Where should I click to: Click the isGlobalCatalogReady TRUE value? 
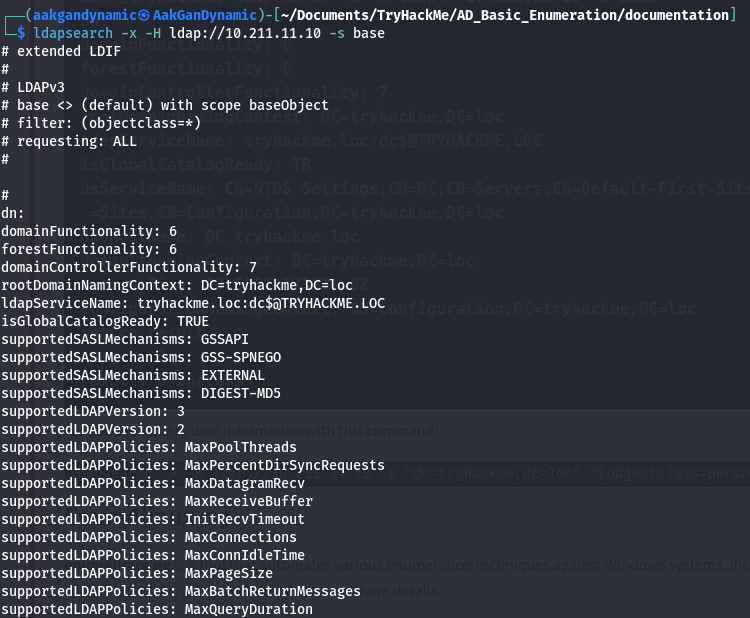(193, 321)
